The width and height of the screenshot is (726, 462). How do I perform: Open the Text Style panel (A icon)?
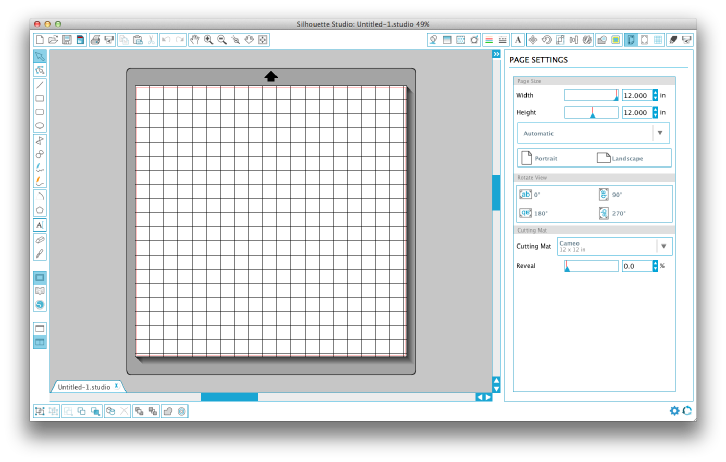coord(518,40)
